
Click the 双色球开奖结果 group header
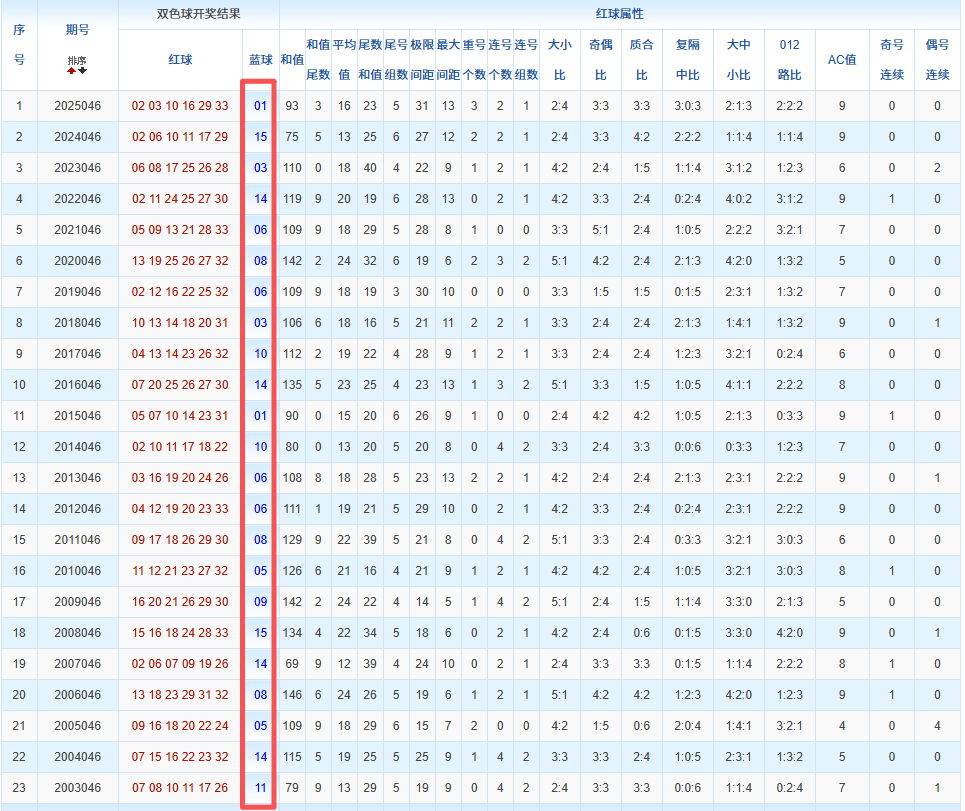tap(198, 15)
